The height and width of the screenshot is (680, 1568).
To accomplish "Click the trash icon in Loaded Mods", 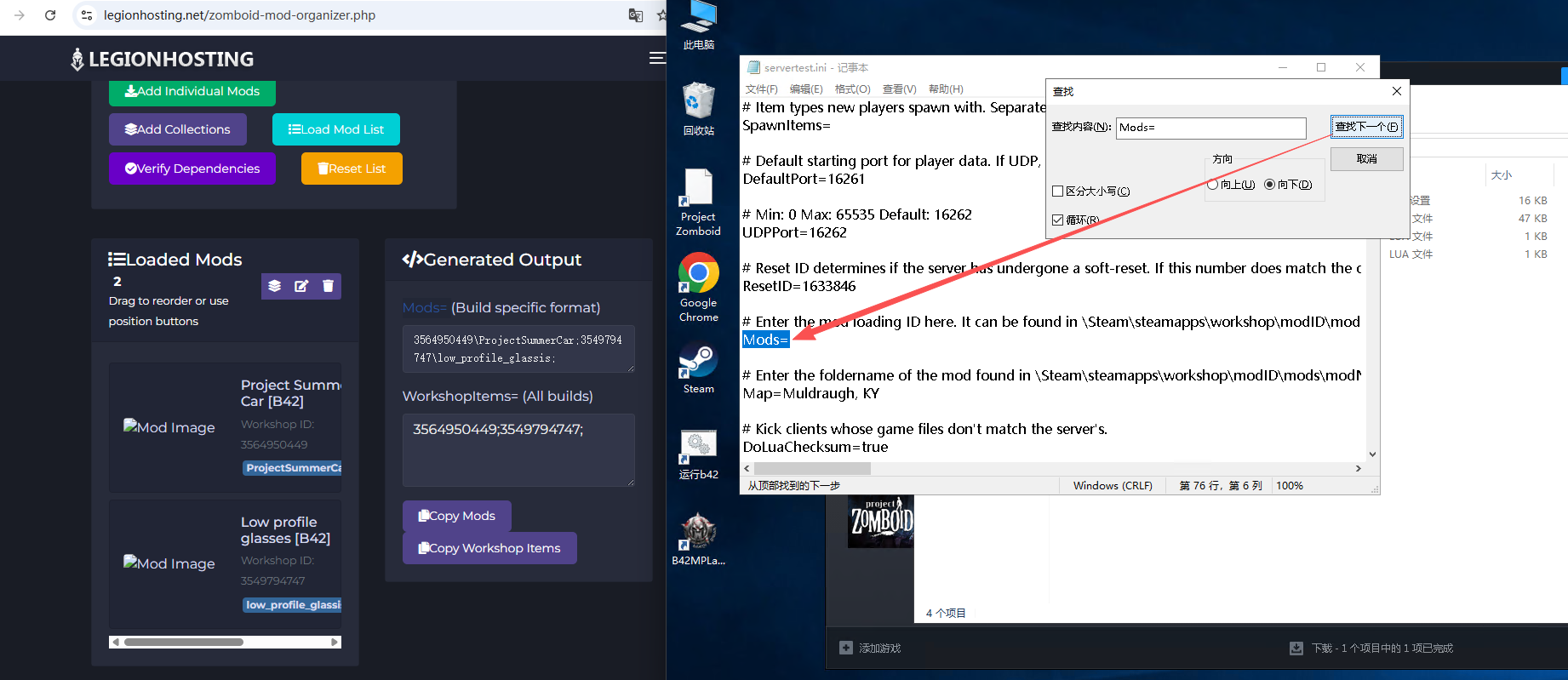I will click(328, 286).
